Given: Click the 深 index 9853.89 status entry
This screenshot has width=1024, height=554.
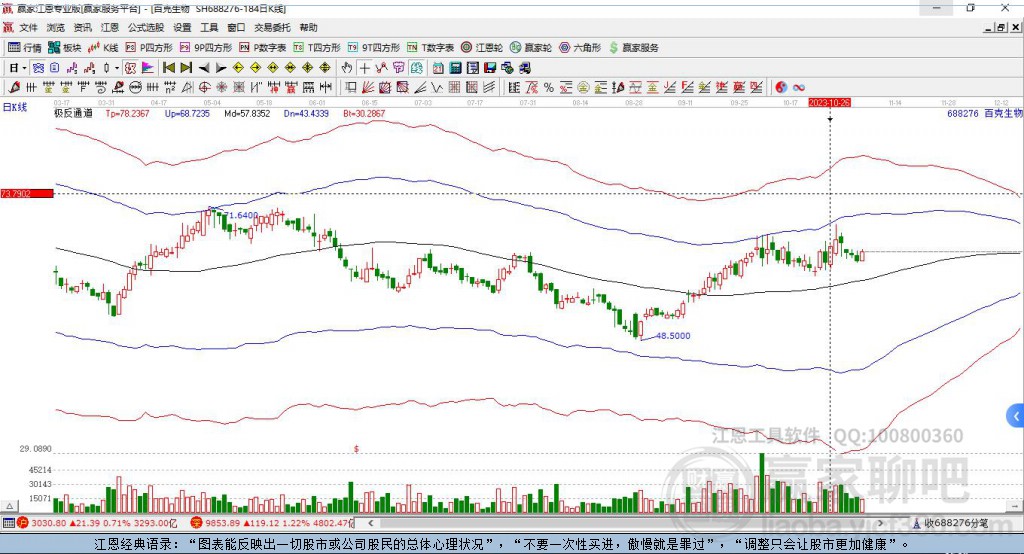Looking at the screenshot, I should pyautogui.click(x=271, y=523).
